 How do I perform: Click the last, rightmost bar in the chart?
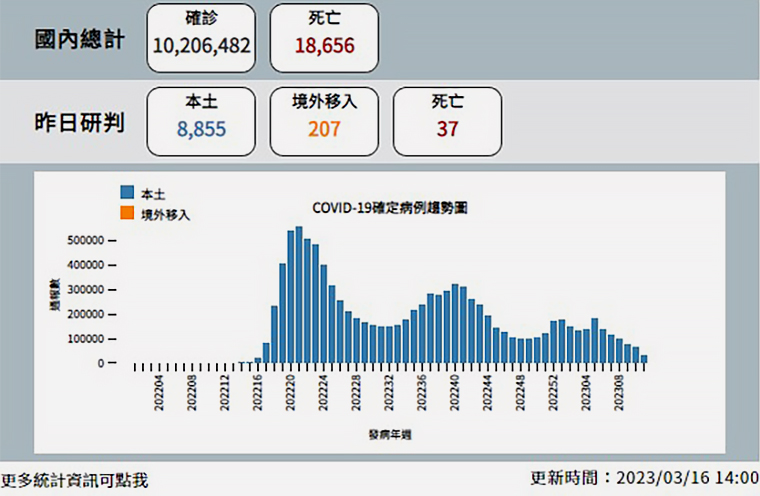tap(644, 359)
